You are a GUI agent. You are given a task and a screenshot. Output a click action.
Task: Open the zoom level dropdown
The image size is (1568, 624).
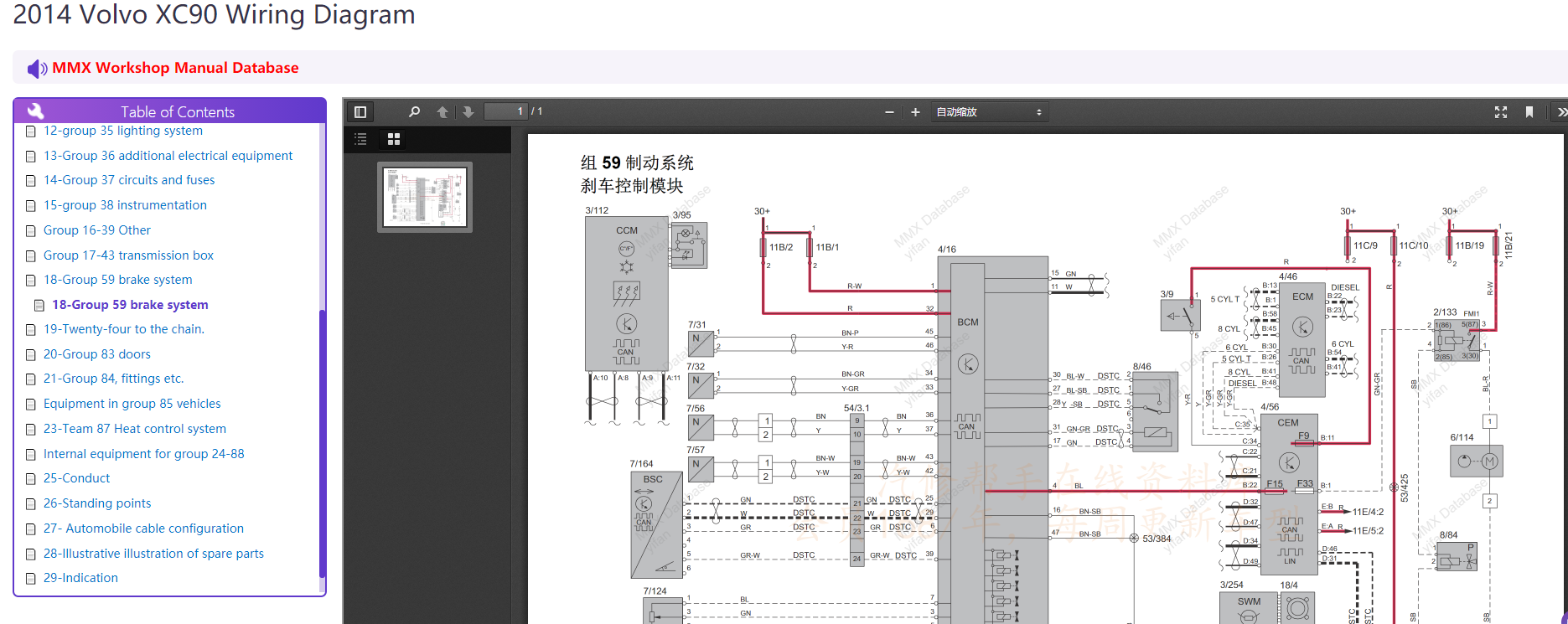tap(989, 112)
